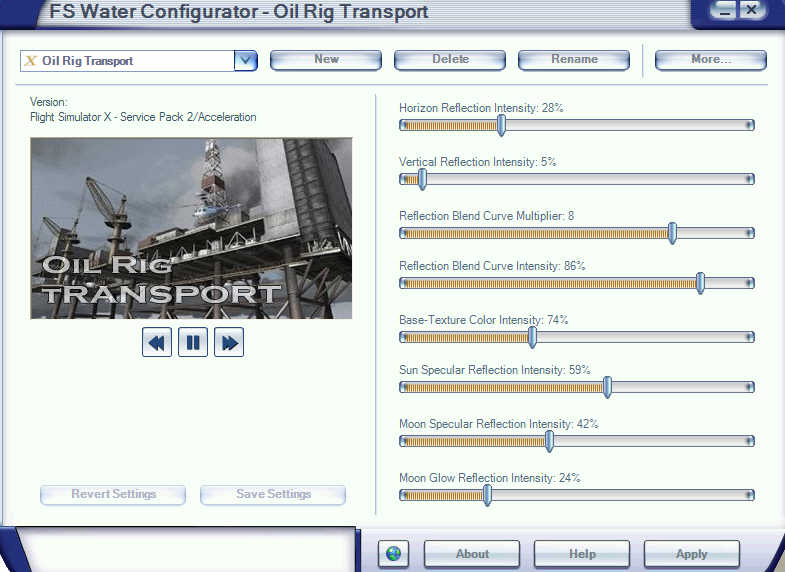Screen dimensions: 785x572
Task: Click the Moon Specular Reflection Intensity slider handle
Action: coord(549,441)
